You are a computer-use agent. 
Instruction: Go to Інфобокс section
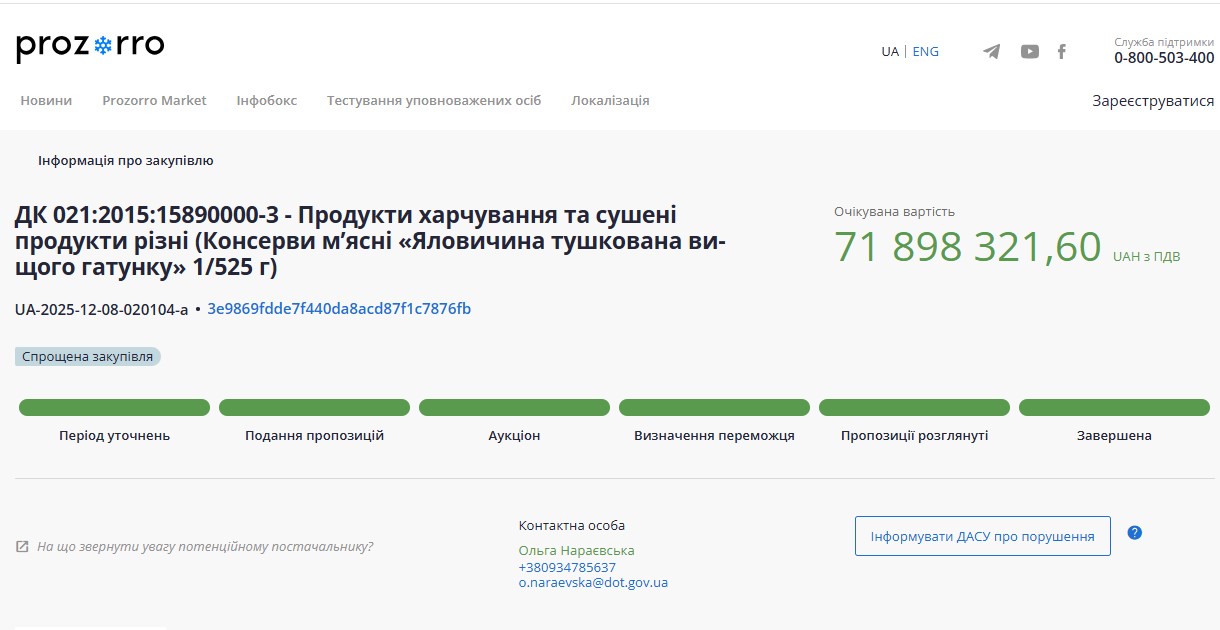266,101
